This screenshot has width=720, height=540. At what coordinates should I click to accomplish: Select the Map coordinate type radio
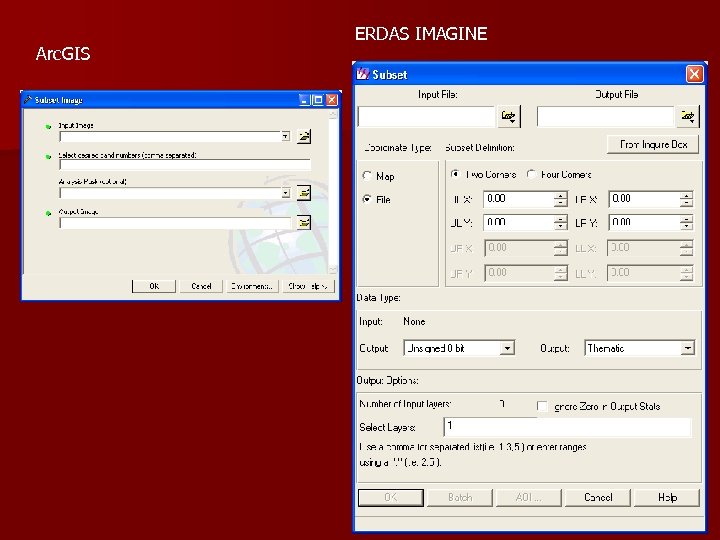[x=367, y=176]
